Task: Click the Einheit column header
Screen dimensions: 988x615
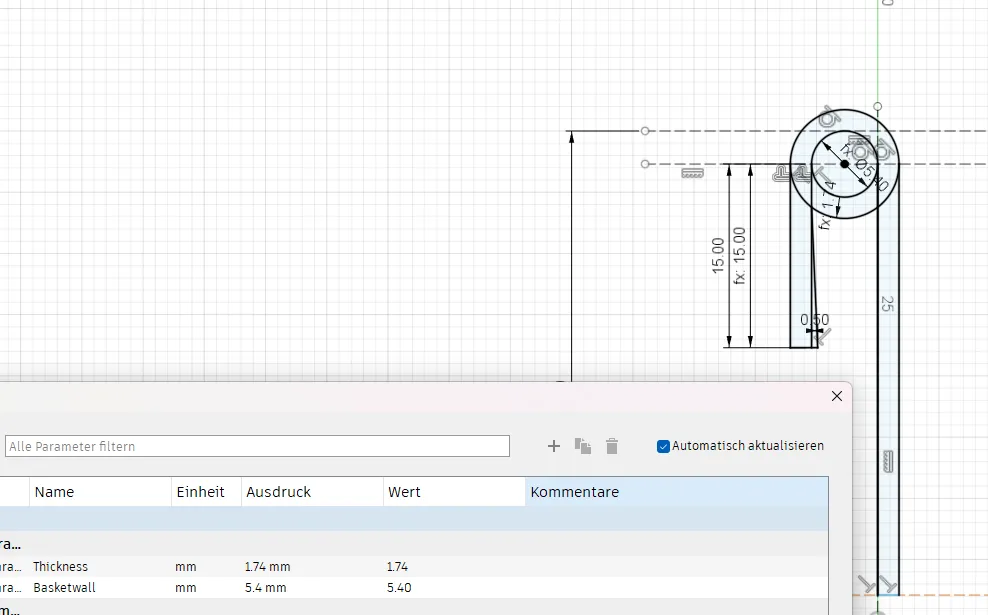Action: coord(206,492)
